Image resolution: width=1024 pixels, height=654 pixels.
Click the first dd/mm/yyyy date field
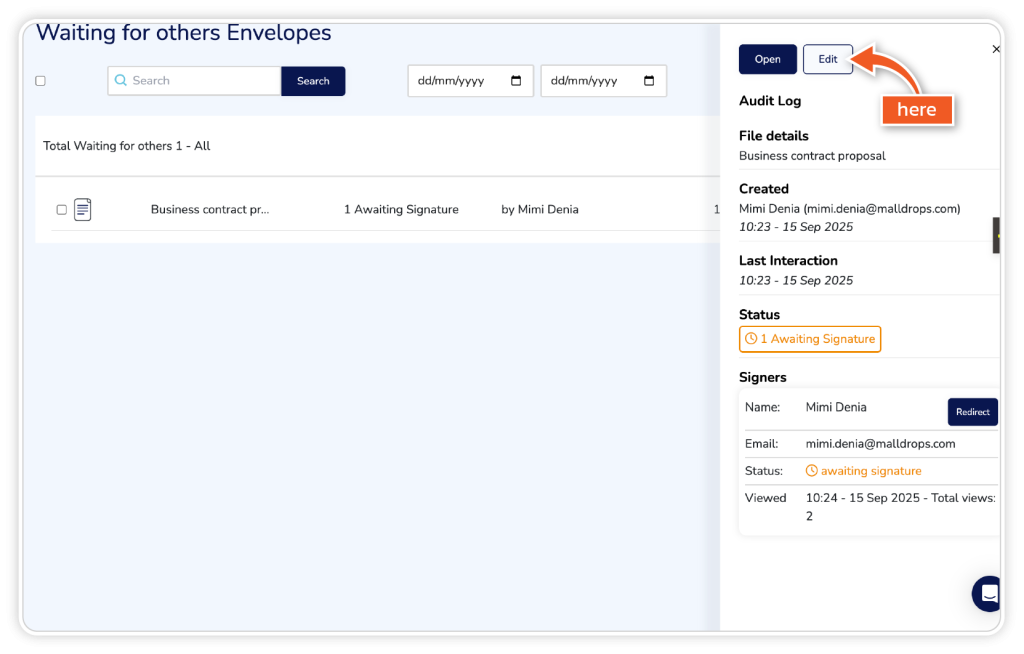460,81
